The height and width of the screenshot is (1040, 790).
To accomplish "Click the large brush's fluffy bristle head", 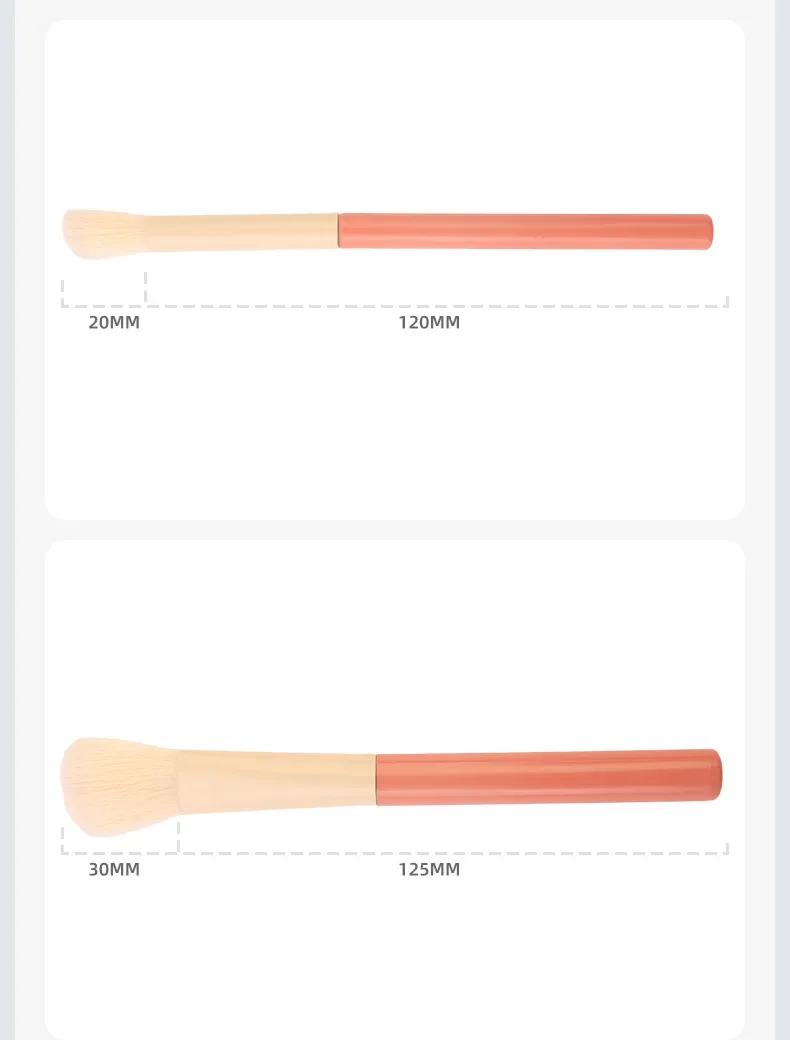I will [x=119, y=786].
